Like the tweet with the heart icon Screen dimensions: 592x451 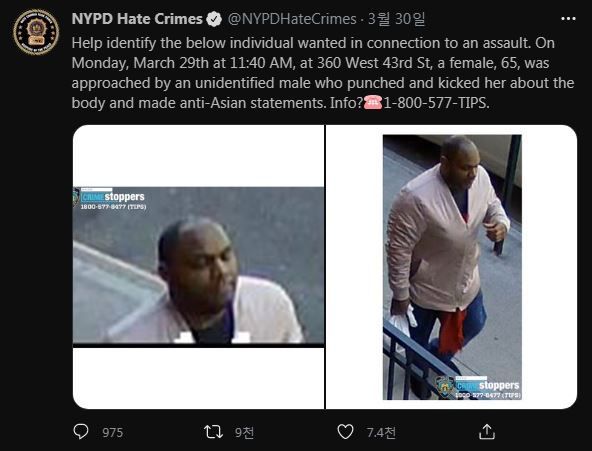click(x=345, y=432)
